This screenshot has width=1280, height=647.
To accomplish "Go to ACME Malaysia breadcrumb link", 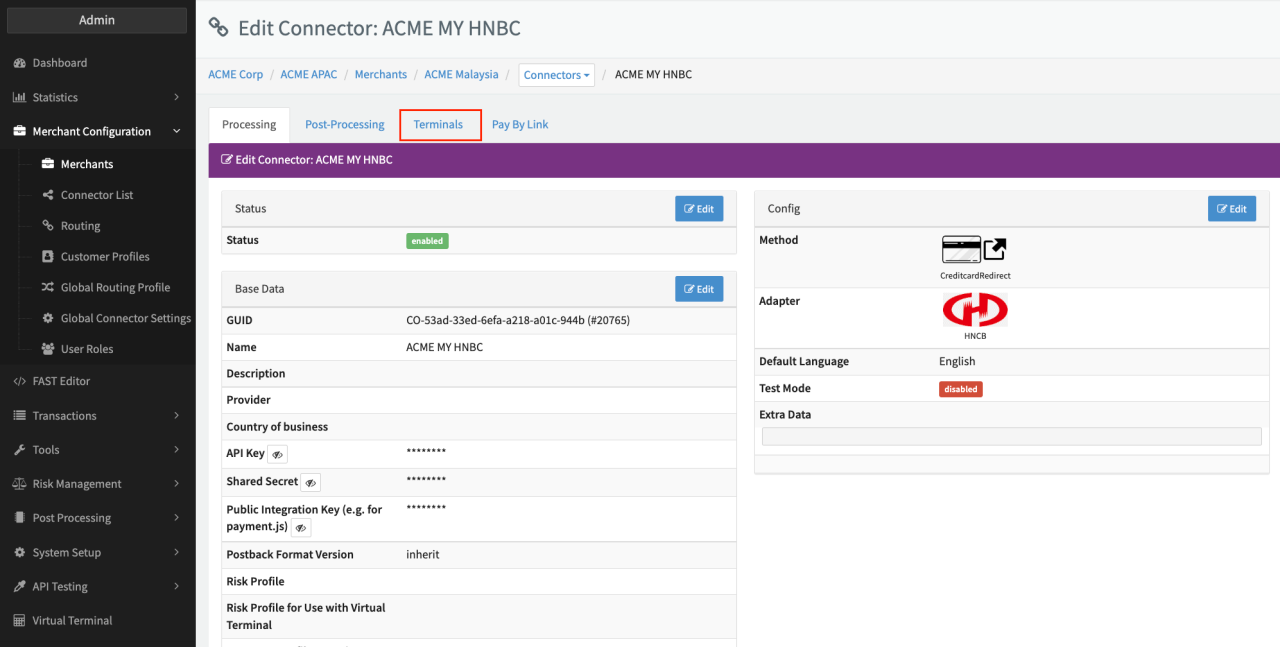I will (464, 75).
